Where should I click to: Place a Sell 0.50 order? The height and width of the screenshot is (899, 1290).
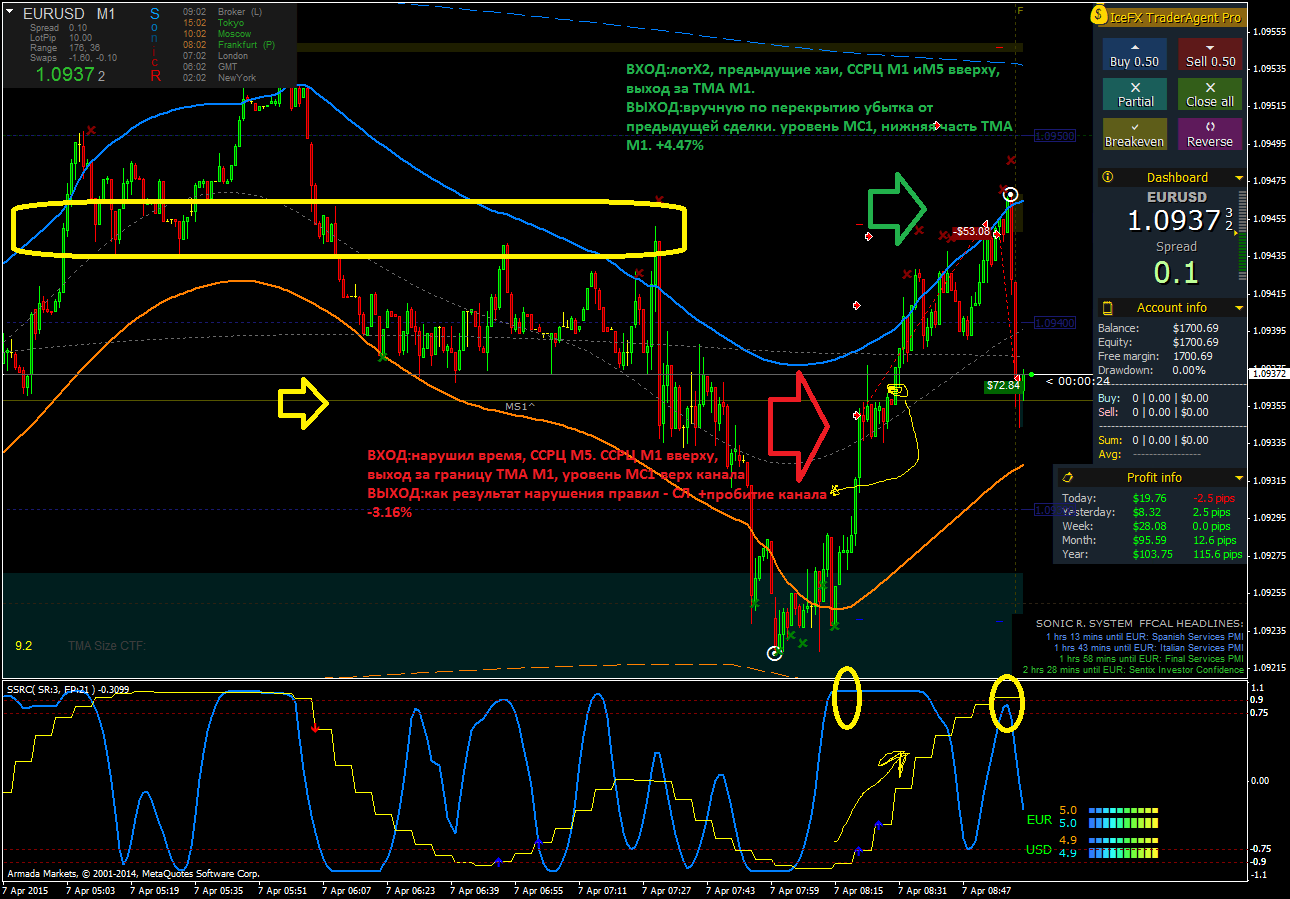(1210, 54)
